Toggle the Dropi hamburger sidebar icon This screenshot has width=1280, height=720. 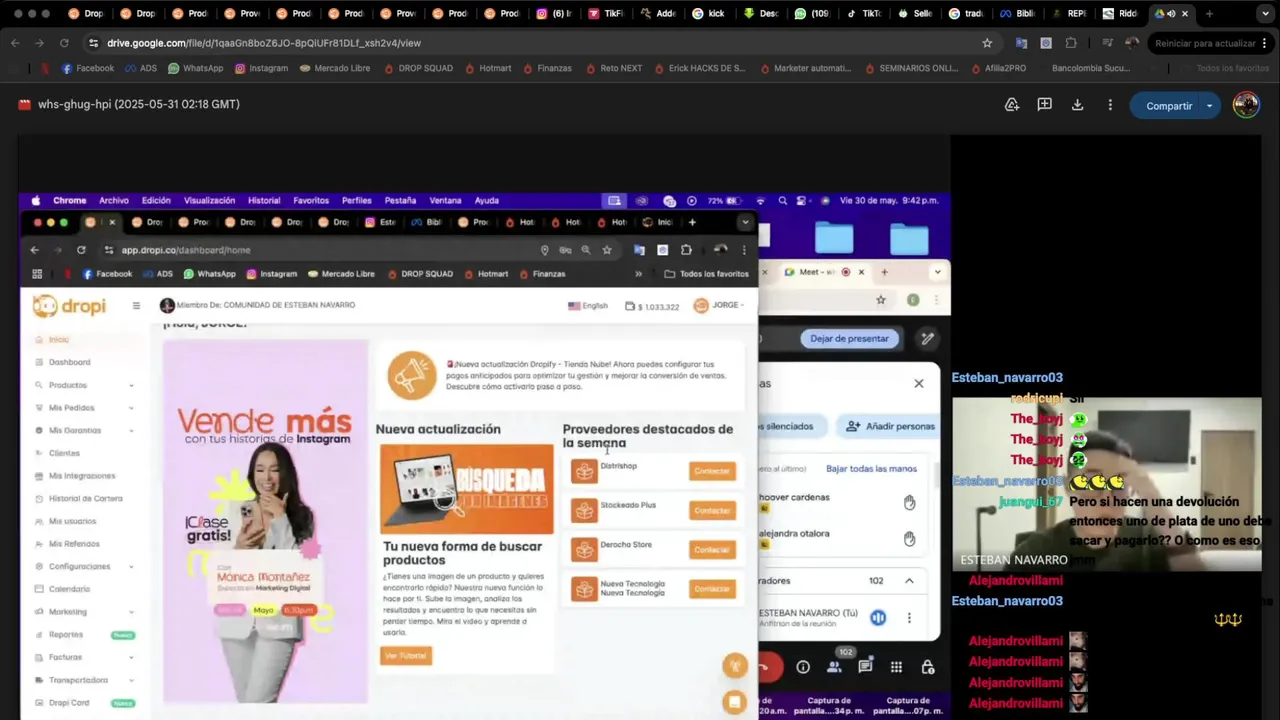136,305
